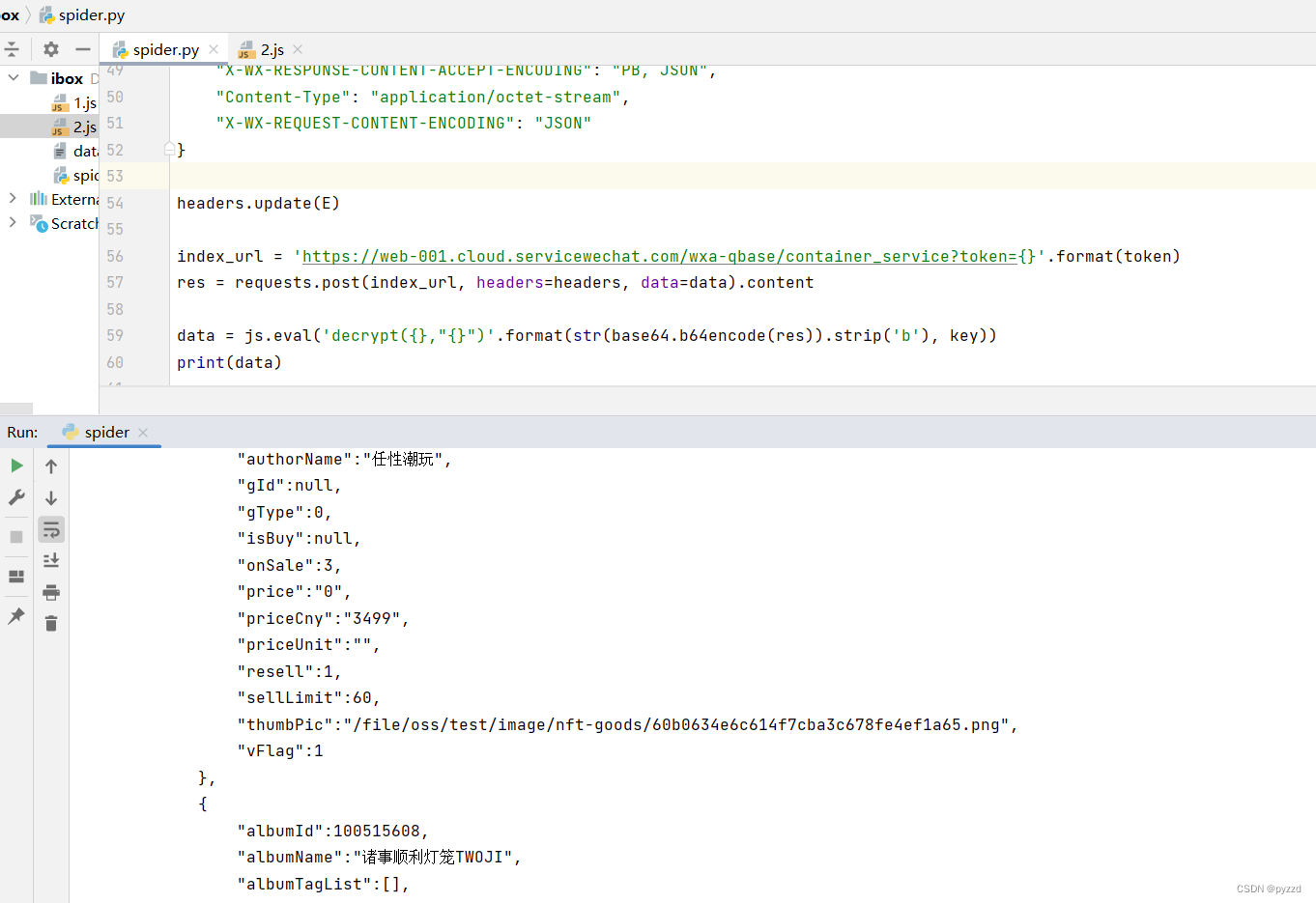Click "albumId":100515608 output line
1316x903 pixels.
(332, 831)
